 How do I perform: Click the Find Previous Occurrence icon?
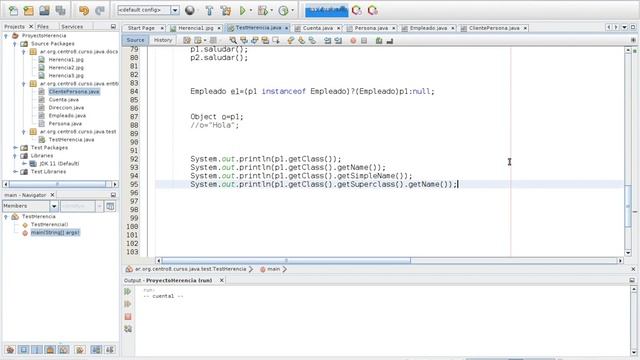(244, 40)
